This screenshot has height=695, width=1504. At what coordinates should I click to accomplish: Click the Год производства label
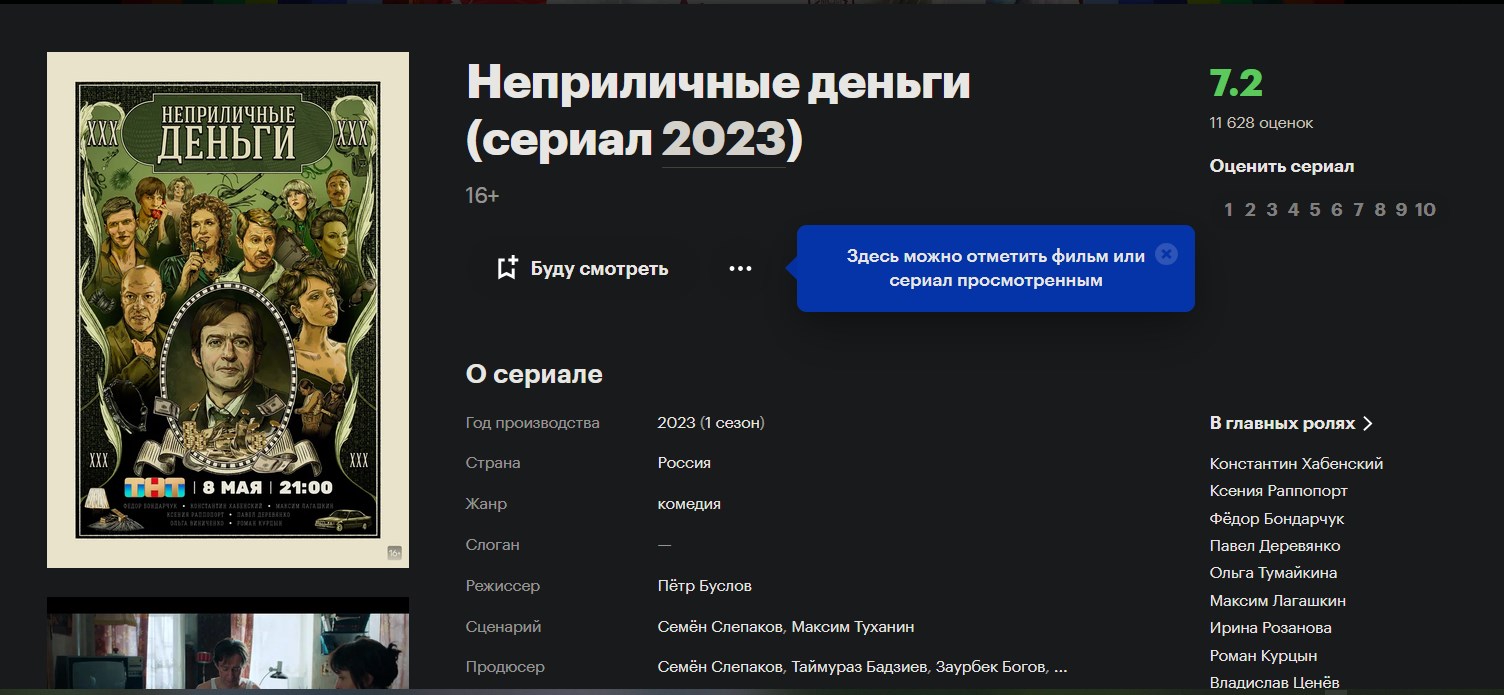533,423
